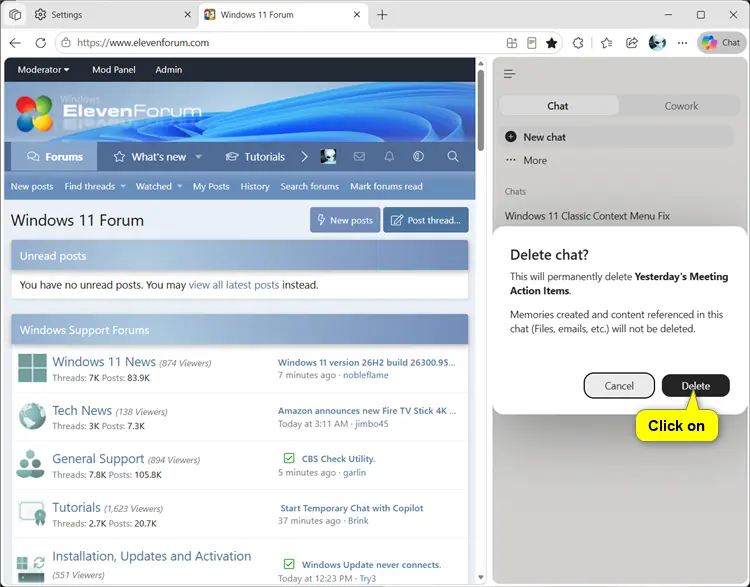This screenshot has width=750, height=587.
Task: Click New posts sub-navigation link
Action: point(32,187)
